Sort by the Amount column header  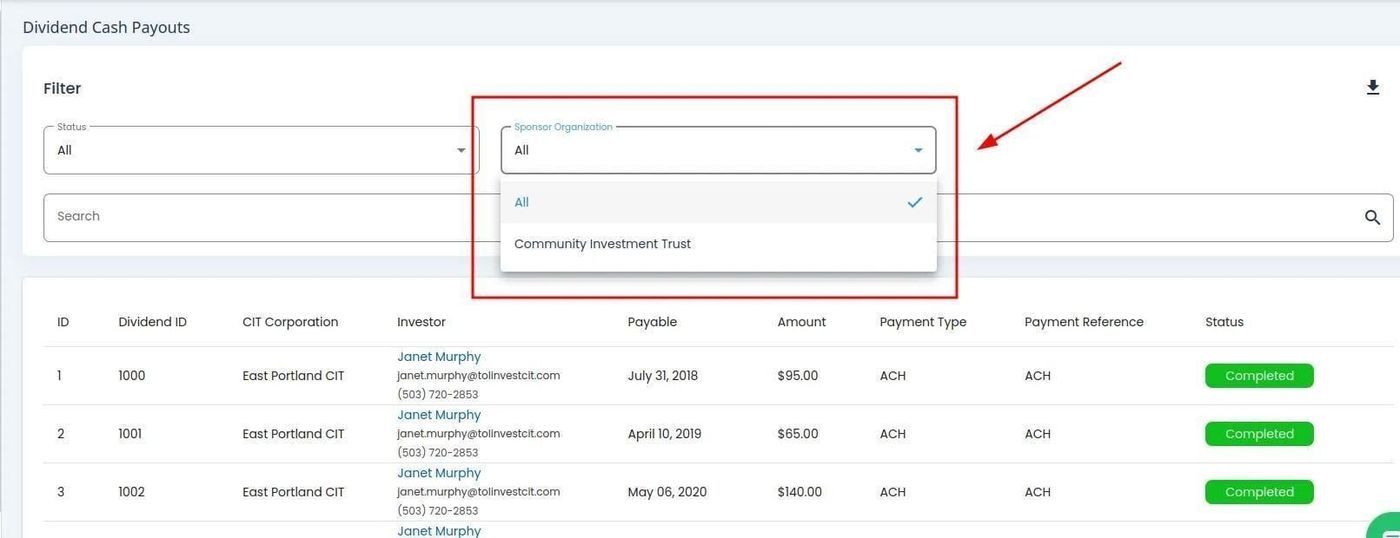[x=801, y=322]
